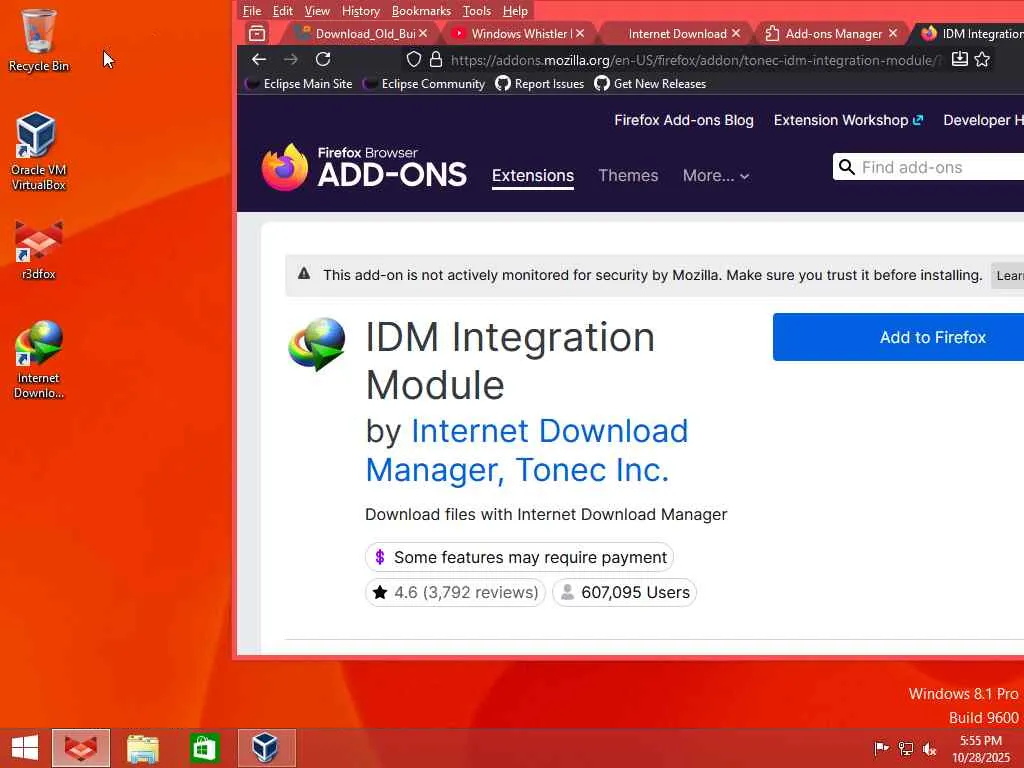Reload the page with the refresh icon
The height and width of the screenshot is (768, 1024).
[323, 59]
